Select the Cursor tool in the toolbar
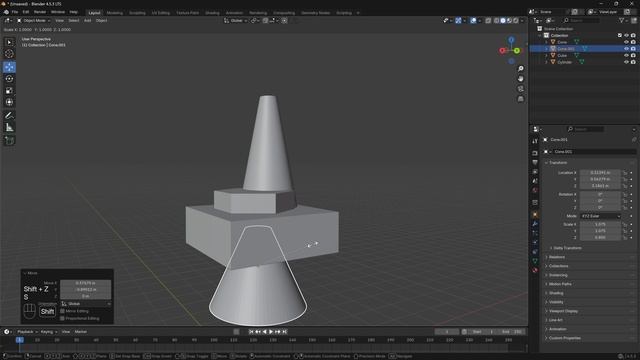Image resolution: width=640 pixels, height=360 pixels. pos(9,54)
